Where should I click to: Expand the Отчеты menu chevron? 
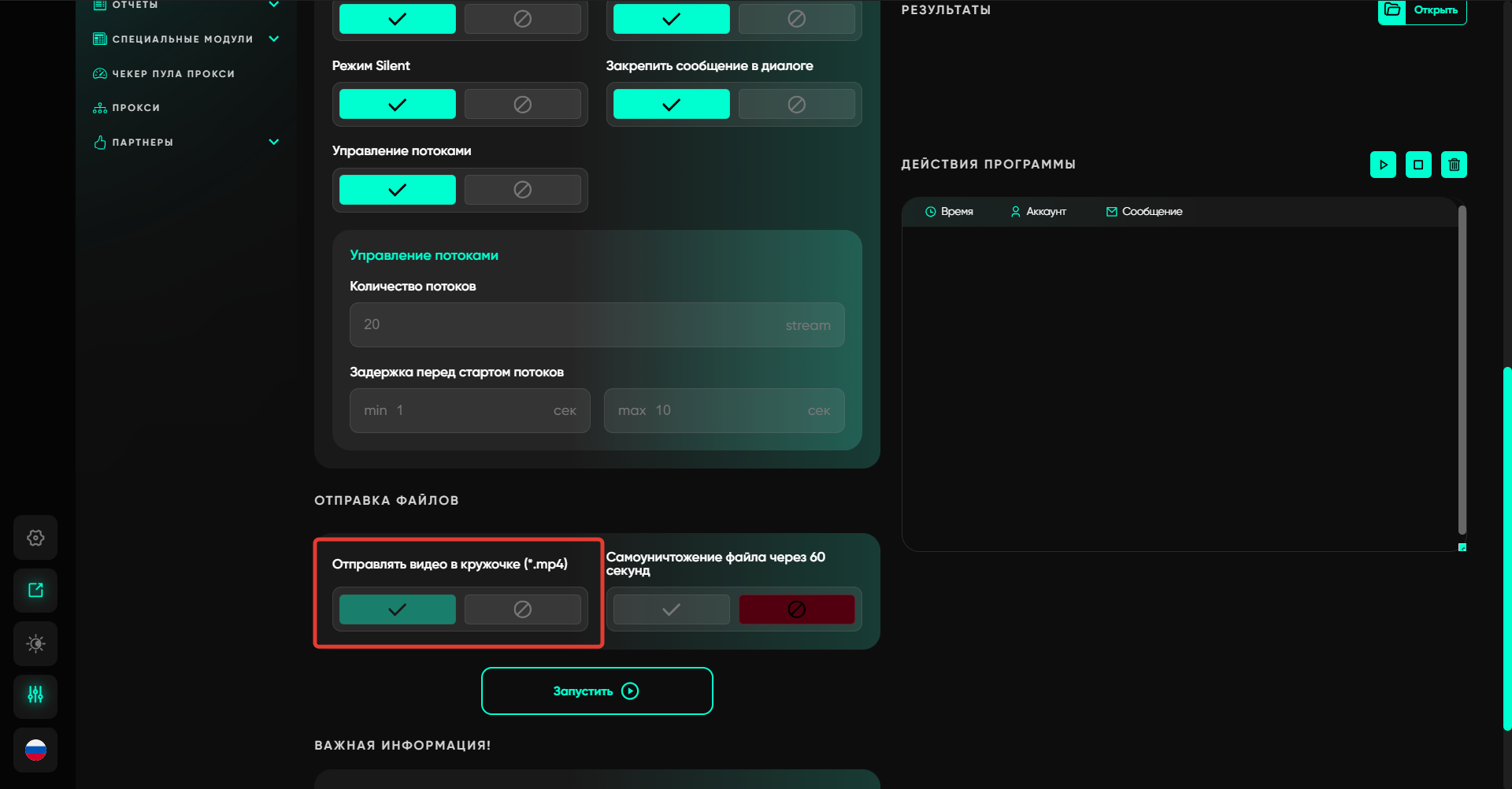tap(274, 5)
